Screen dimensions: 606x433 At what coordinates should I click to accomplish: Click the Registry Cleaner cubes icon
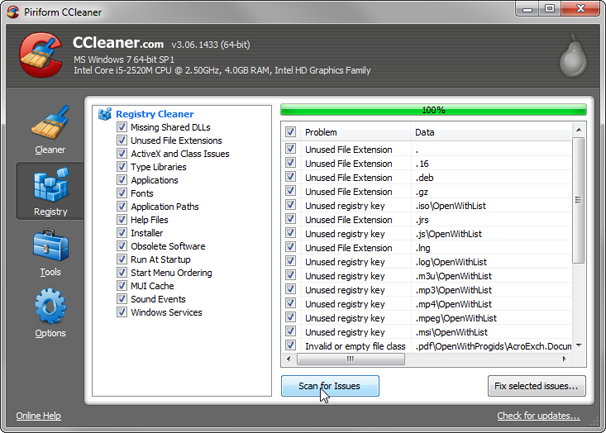(x=105, y=114)
